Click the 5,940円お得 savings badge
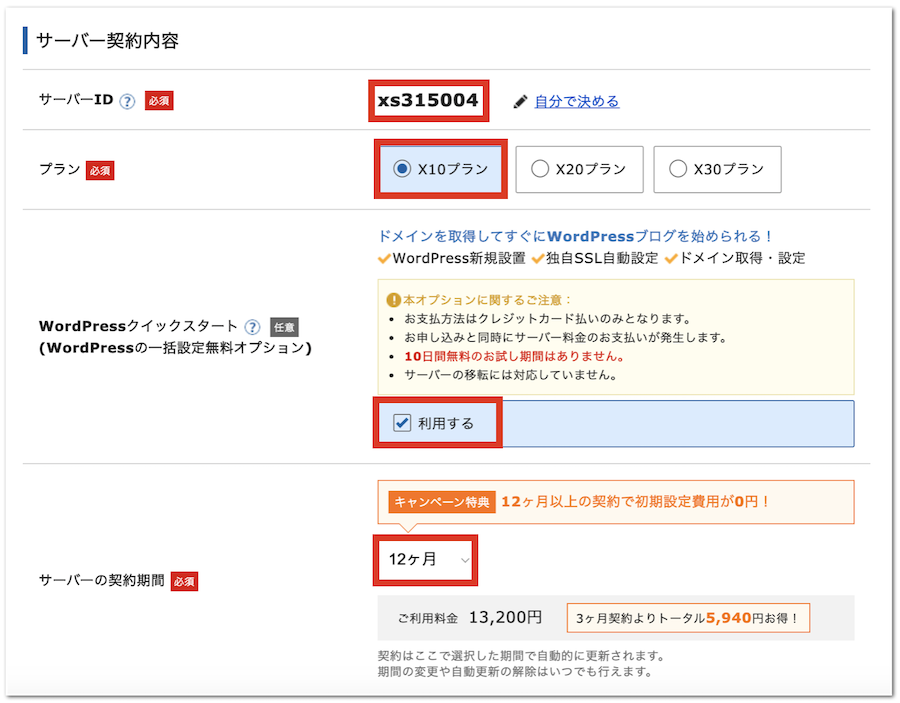 (x=687, y=618)
